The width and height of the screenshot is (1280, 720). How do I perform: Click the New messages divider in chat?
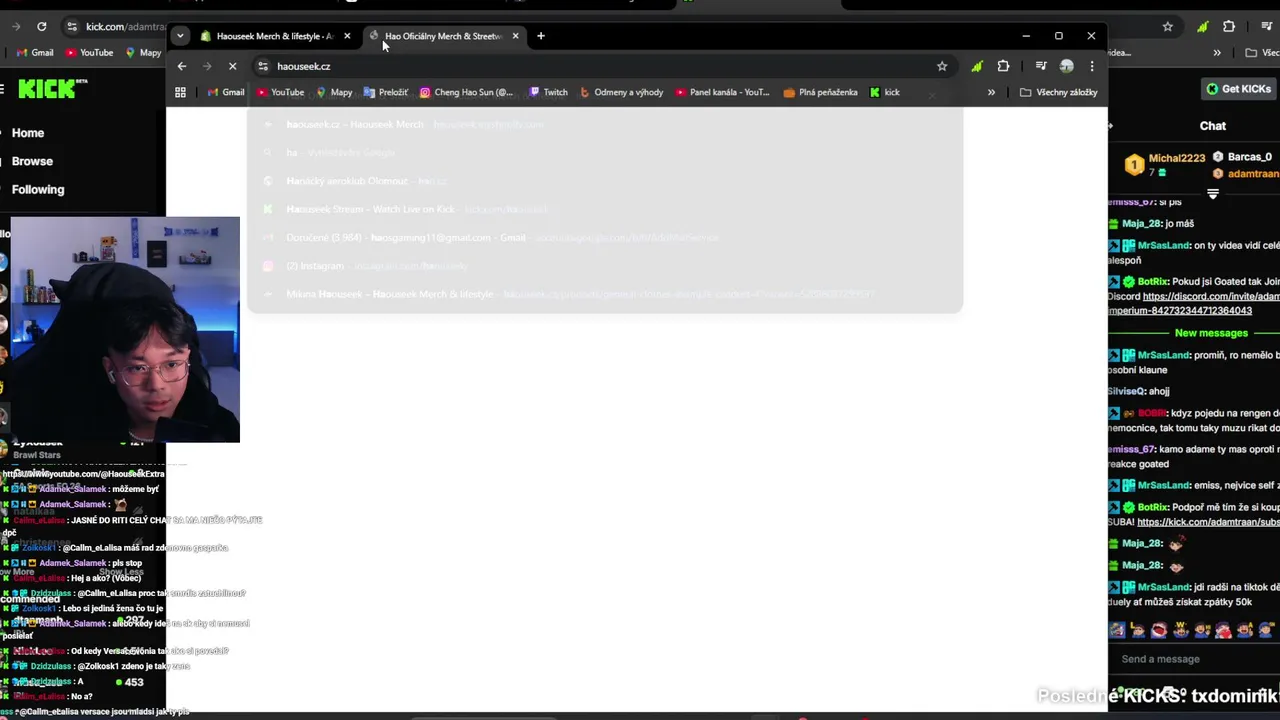(1211, 333)
